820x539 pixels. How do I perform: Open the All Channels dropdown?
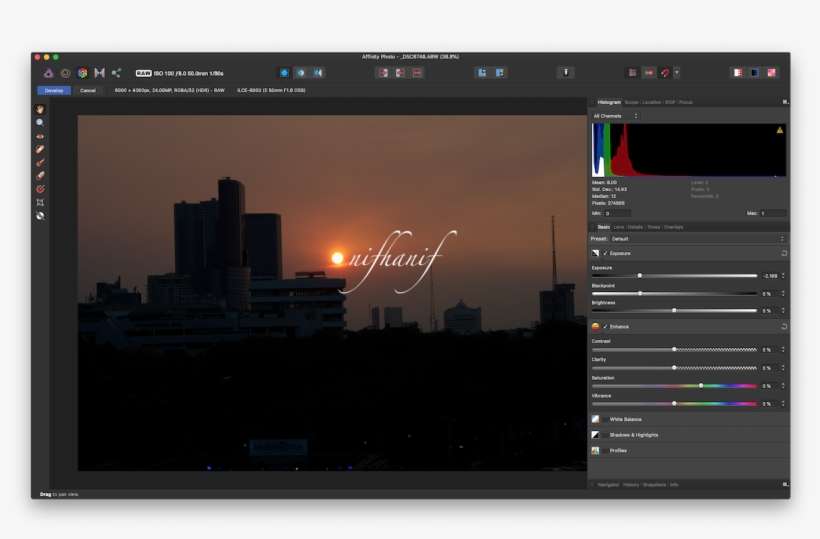click(x=616, y=116)
